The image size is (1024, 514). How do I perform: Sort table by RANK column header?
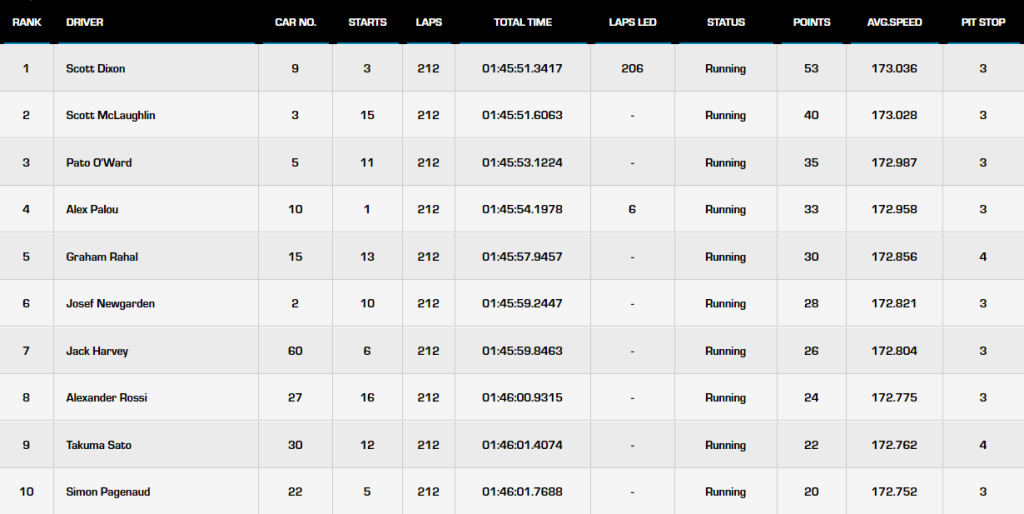27,22
